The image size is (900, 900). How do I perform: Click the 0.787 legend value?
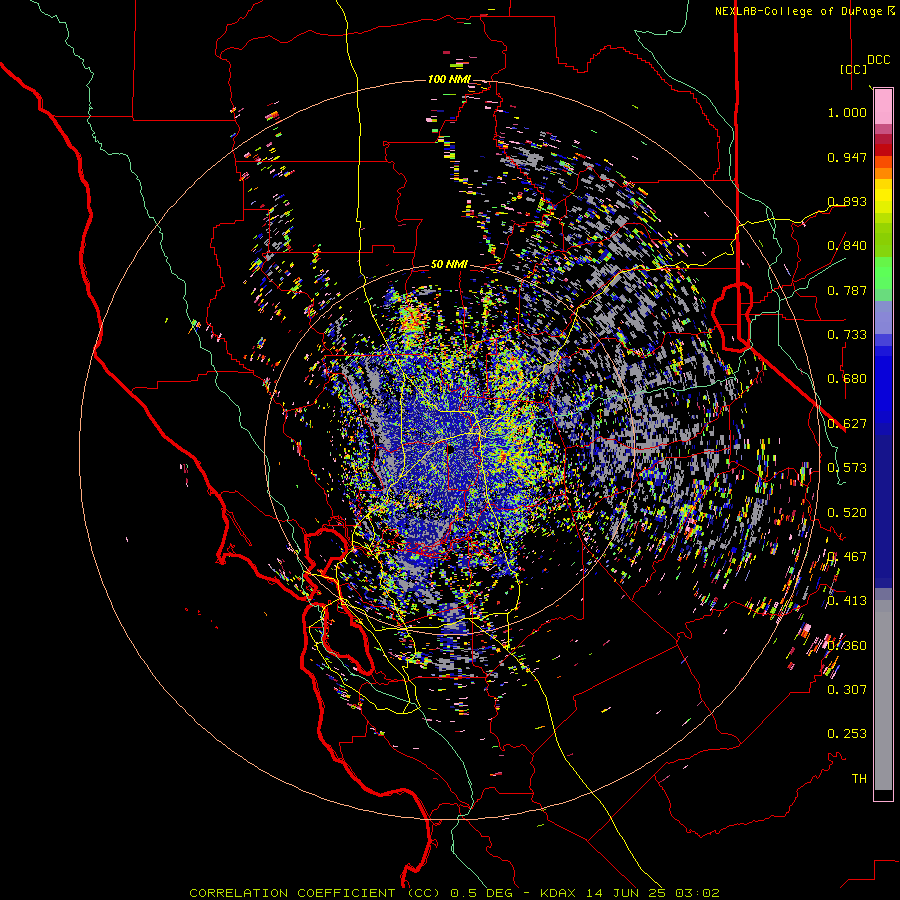click(847, 290)
